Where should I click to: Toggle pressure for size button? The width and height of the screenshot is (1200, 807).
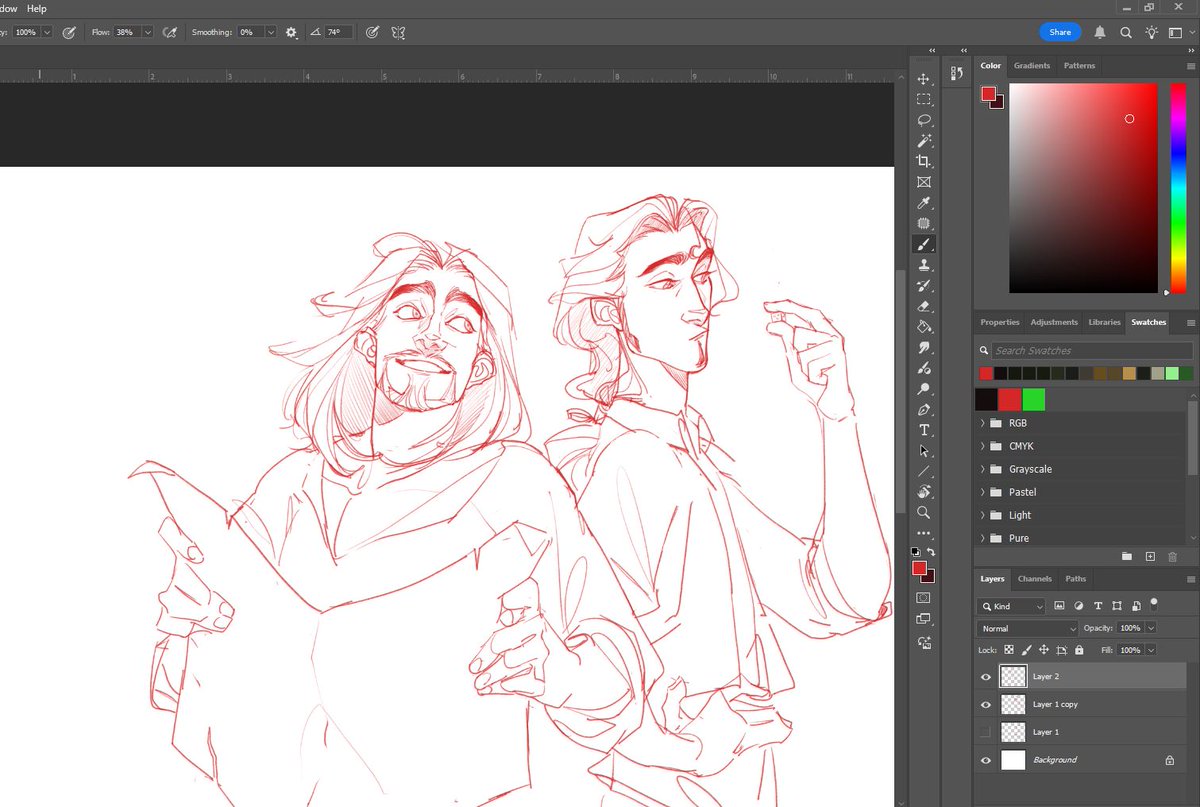coord(372,32)
